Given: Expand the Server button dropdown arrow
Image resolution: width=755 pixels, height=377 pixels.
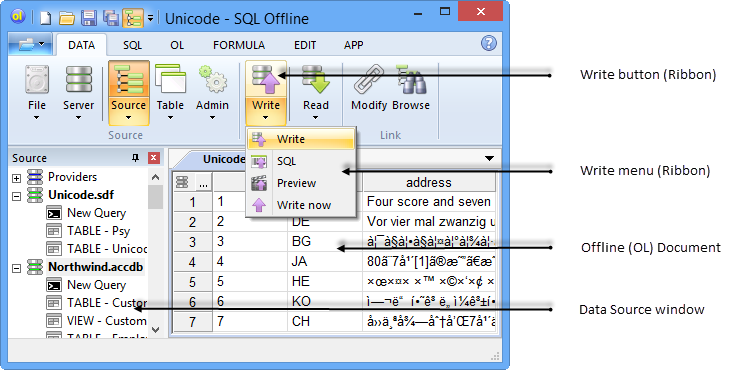Looking at the screenshot, I should pos(78,117).
